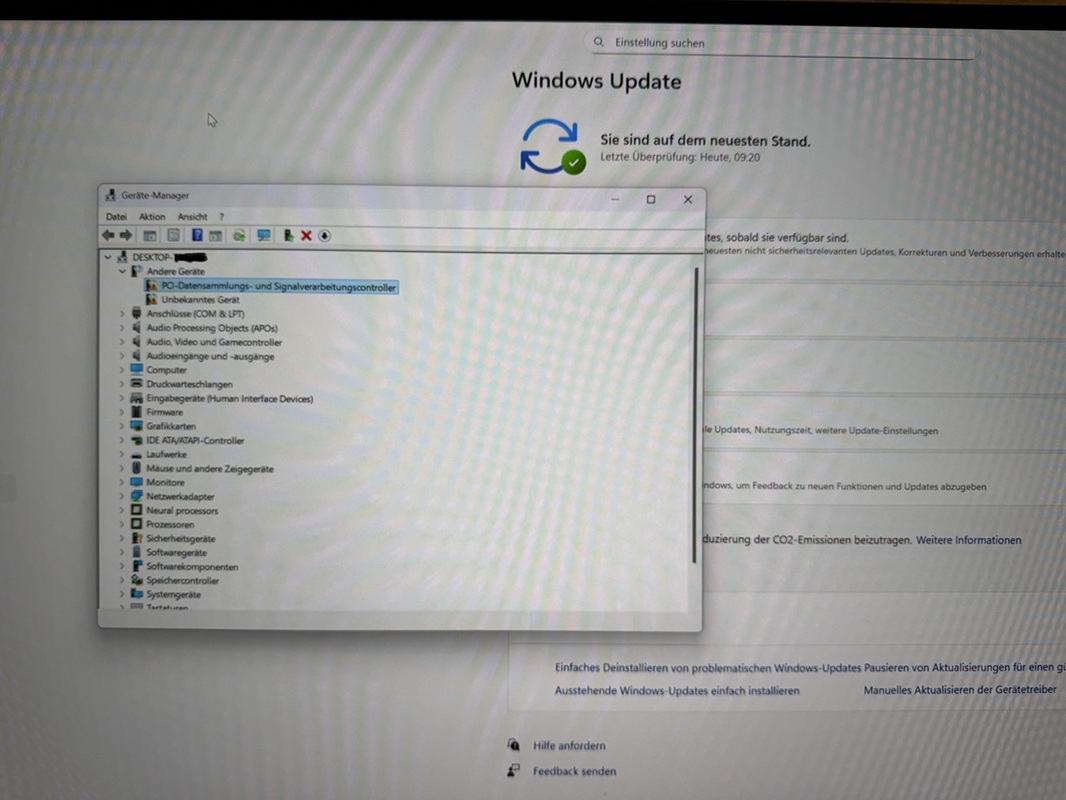Image resolution: width=1066 pixels, height=800 pixels.
Task: Click the Softwaregeräte category icon
Action: [x=137, y=552]
